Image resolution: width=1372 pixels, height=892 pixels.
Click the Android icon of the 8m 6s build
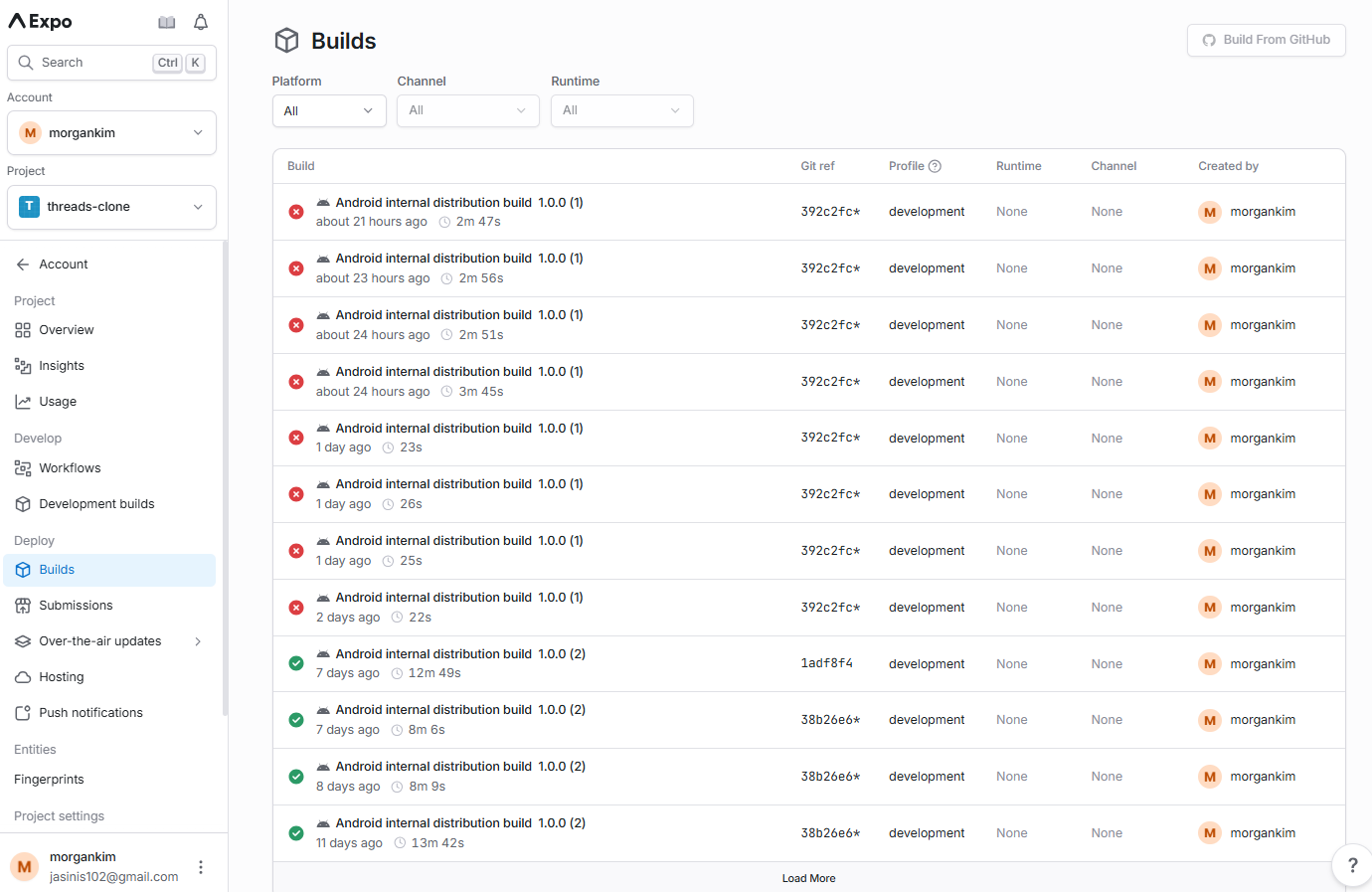point(323,710)
